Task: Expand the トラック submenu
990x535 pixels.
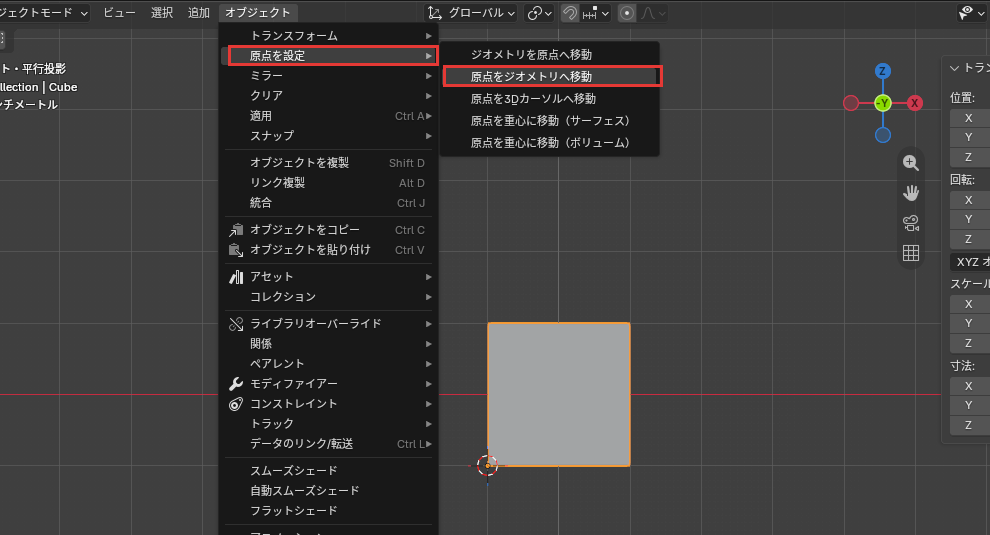Action: 330,424
